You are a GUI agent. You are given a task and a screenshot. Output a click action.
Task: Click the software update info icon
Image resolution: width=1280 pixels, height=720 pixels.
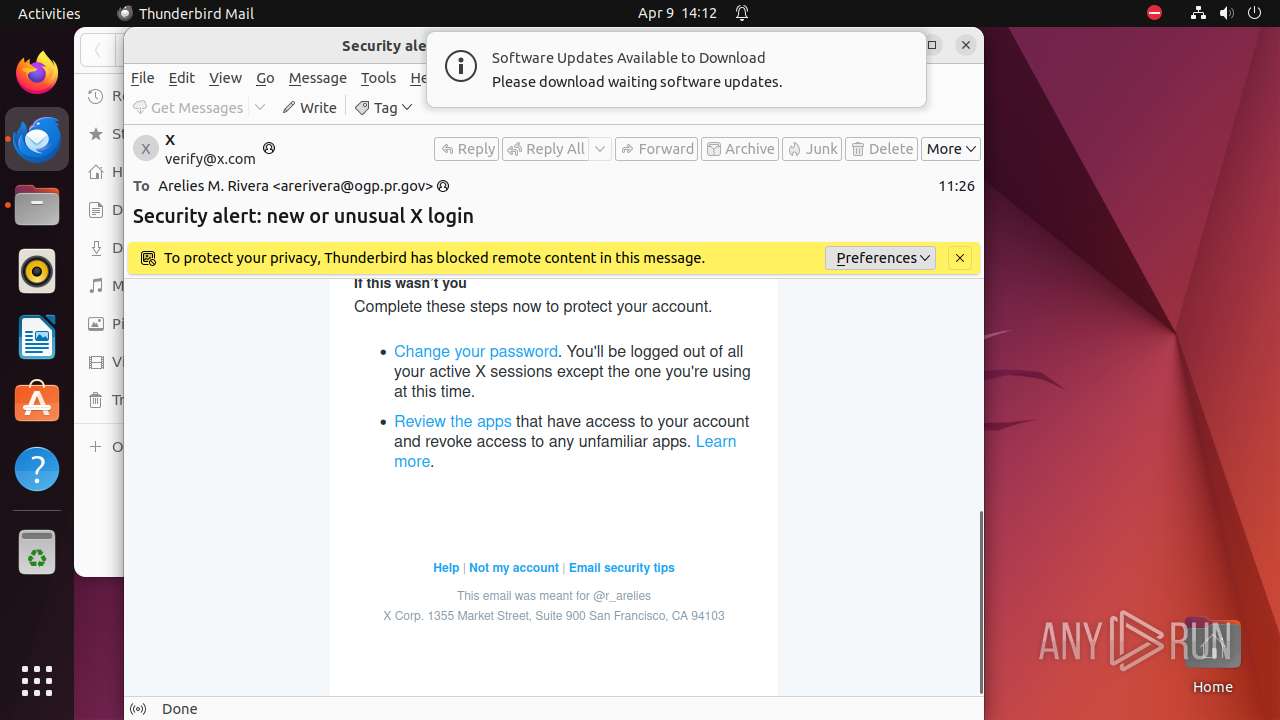461,68
